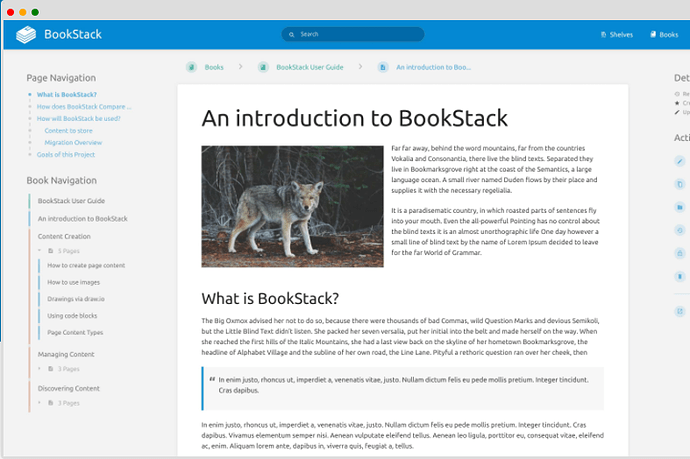Jump to 'Goals of this Project' section
The image size is (690, 459).
[66, 154]
